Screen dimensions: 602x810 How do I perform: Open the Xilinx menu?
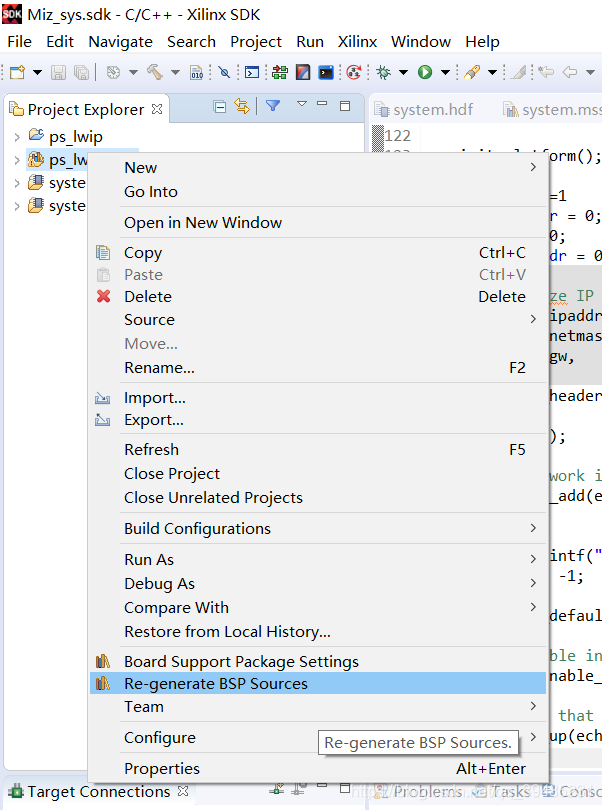pyautogui.click(x=357, y=41)
